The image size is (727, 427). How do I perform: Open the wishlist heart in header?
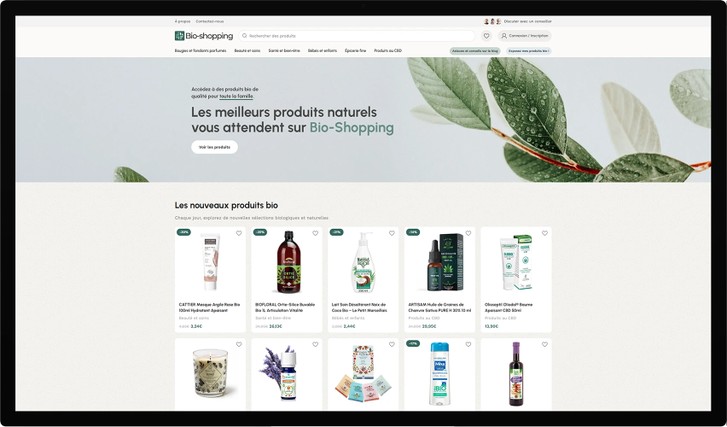point(486,36)
